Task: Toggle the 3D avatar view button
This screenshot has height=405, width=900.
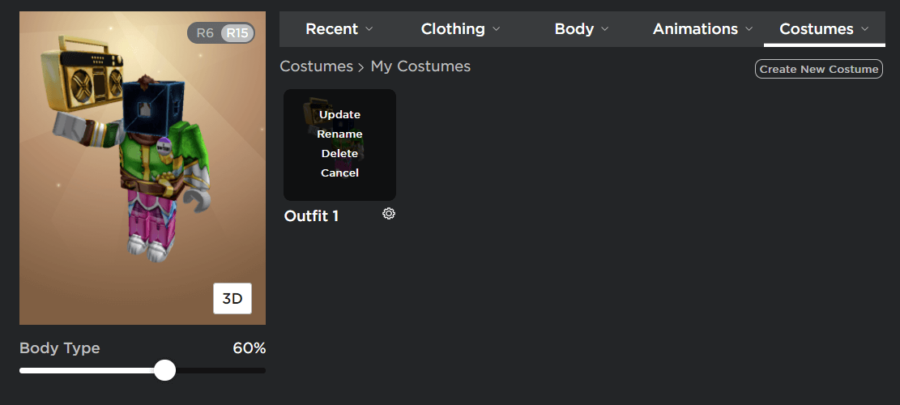Action: (x=232, y=298)
